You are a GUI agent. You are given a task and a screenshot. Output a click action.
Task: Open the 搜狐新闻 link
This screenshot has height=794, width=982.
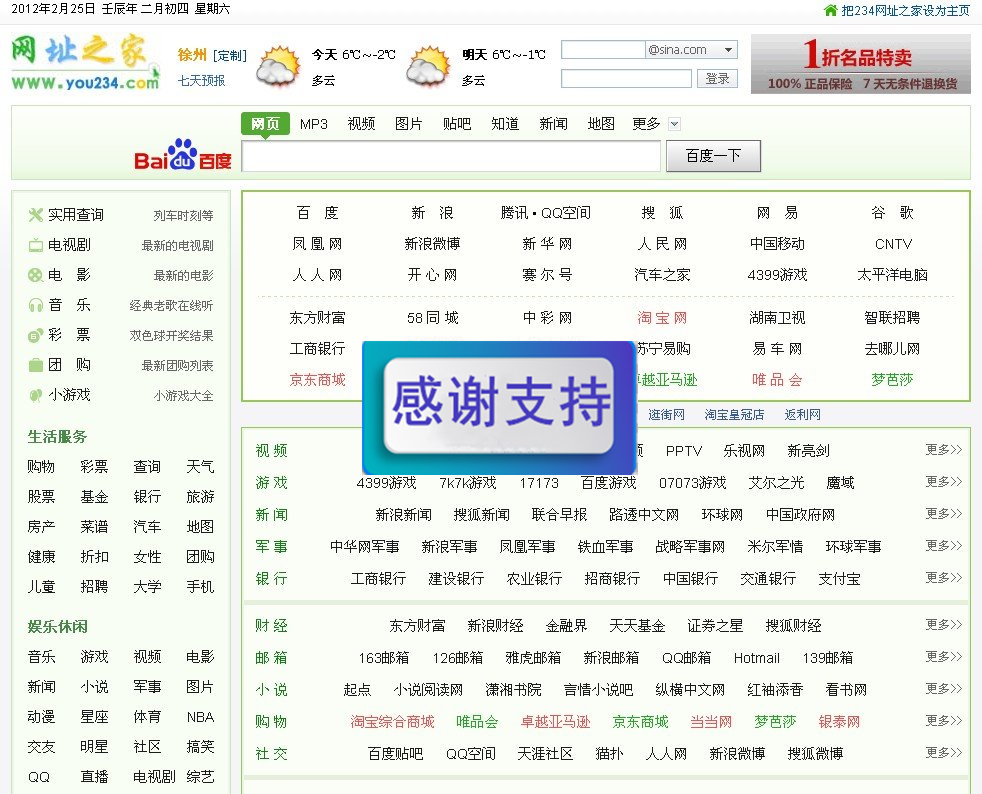(x=482, y=515)
